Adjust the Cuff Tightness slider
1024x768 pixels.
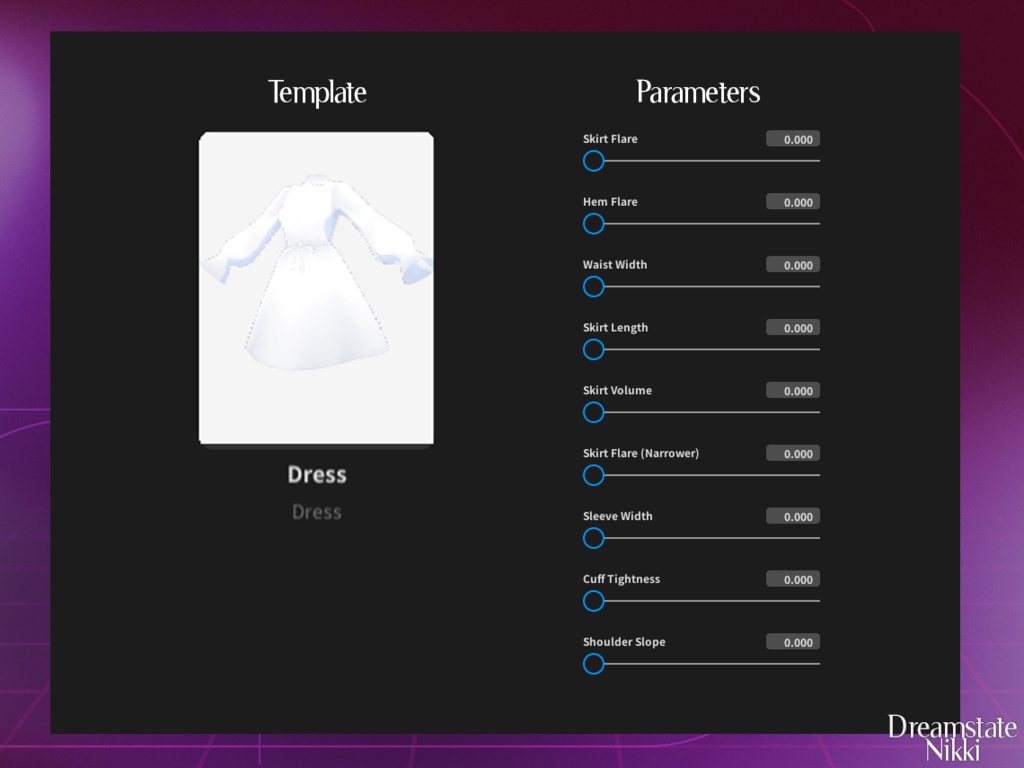click(x=593, y=601)
